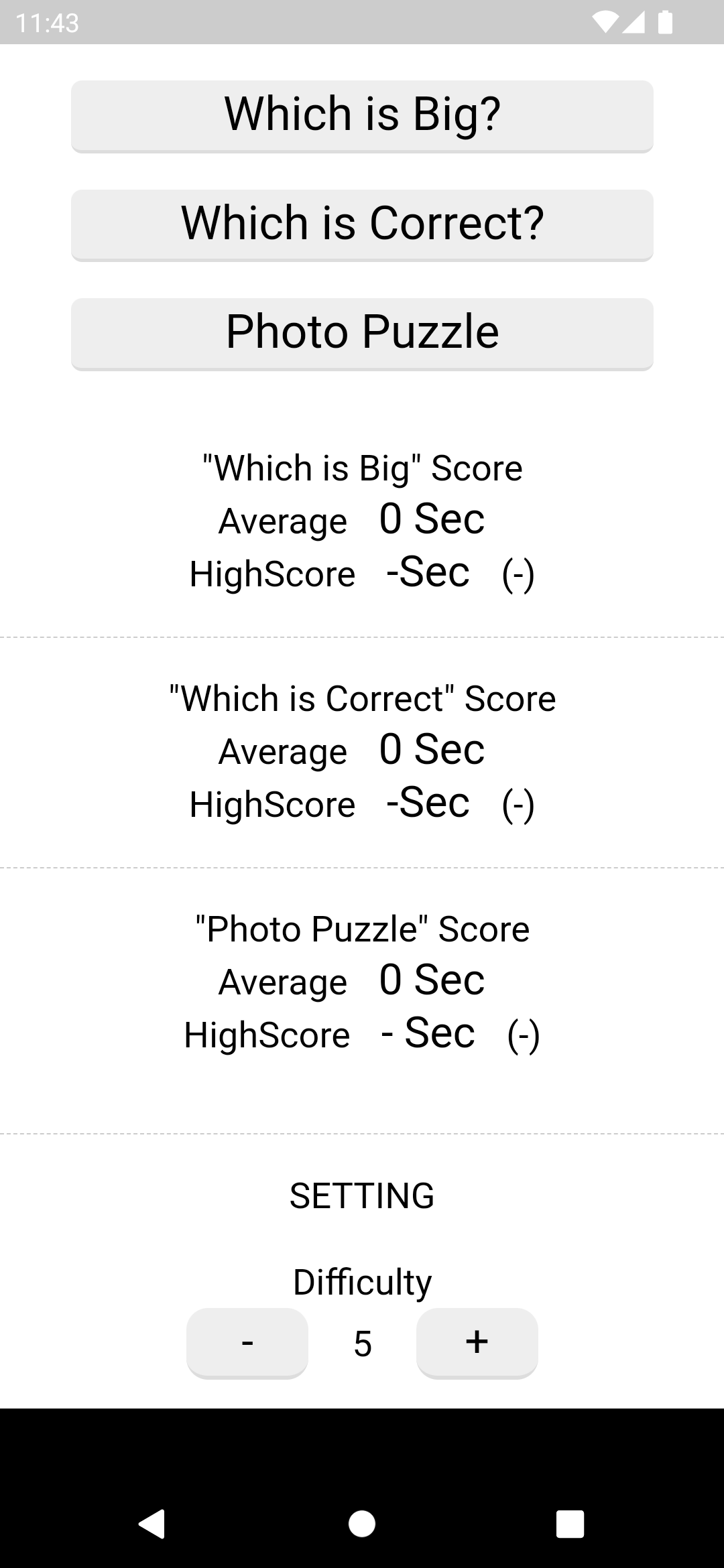This screenshot has width=724, height=1568.
Task: Tap Photo Puzzle HighScore "- Sec" value
Action: 428,1033
